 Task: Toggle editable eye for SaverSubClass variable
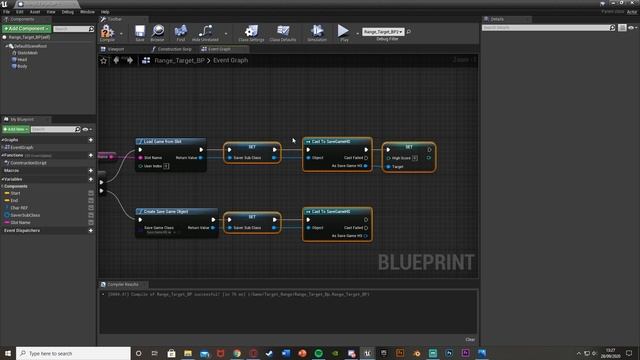pos(91,215)
